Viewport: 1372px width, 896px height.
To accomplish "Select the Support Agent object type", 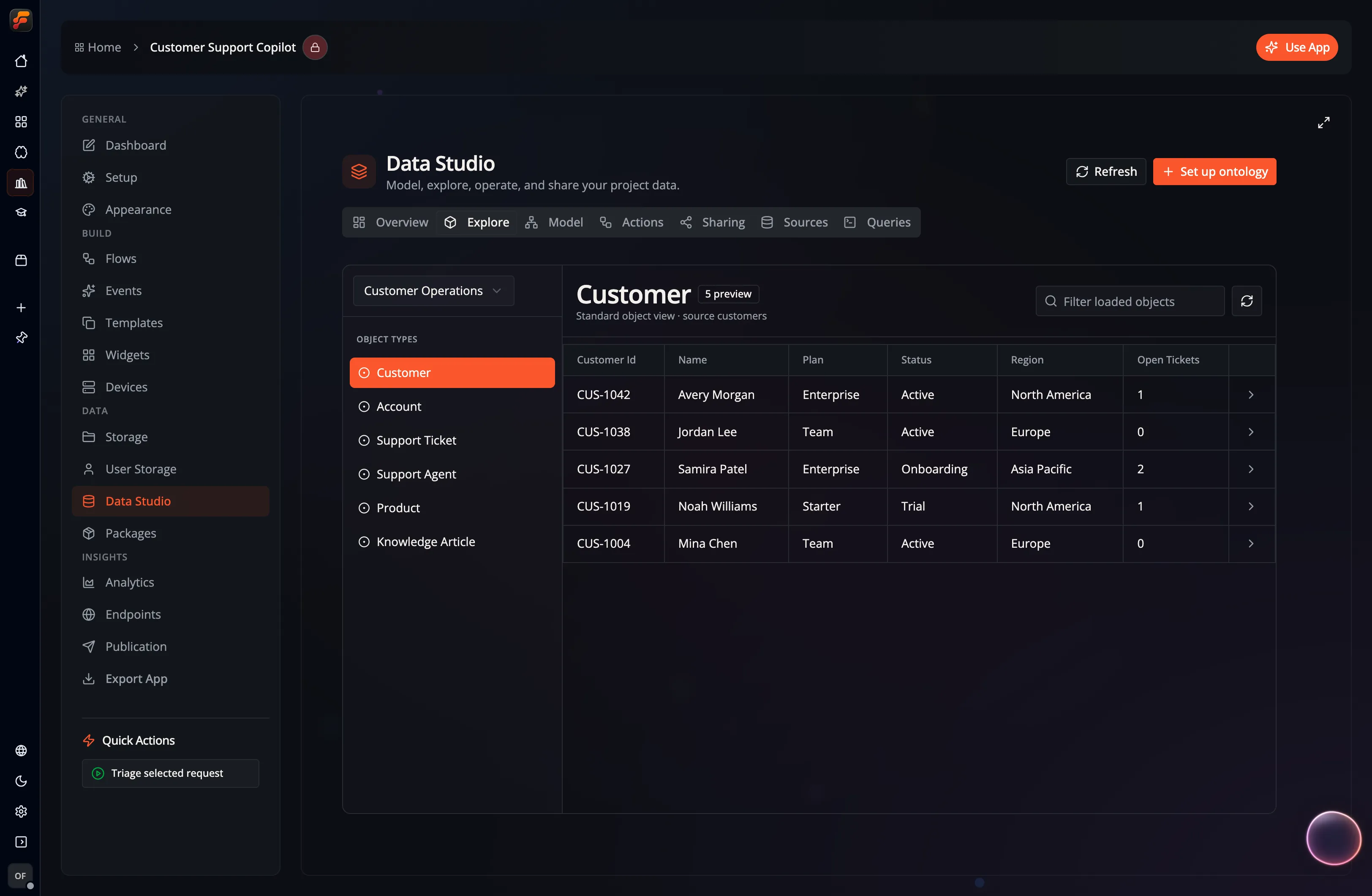I will (x=452, y=474).
